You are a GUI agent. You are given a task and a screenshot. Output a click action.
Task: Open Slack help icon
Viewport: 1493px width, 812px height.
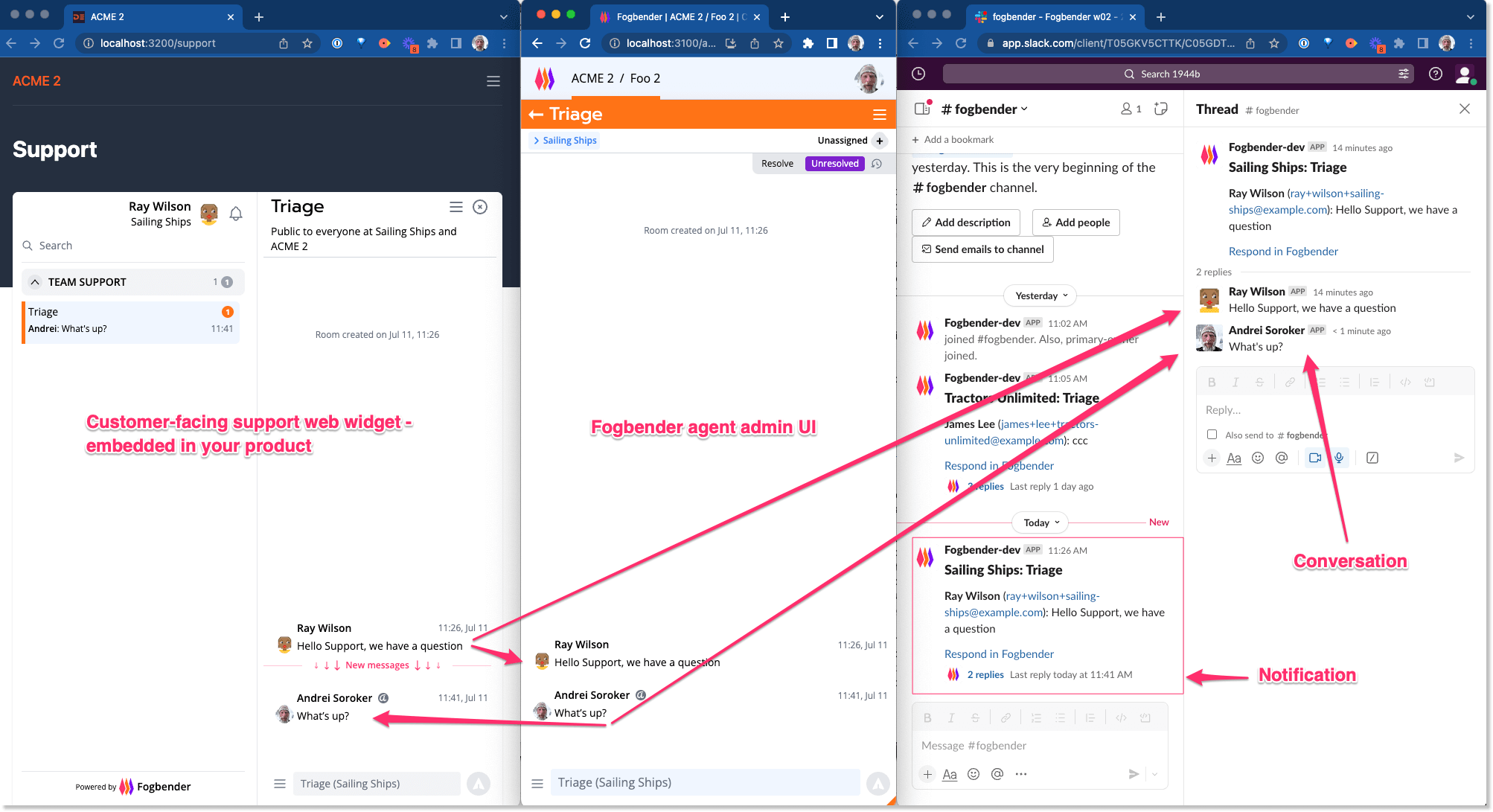(1436, 74)
